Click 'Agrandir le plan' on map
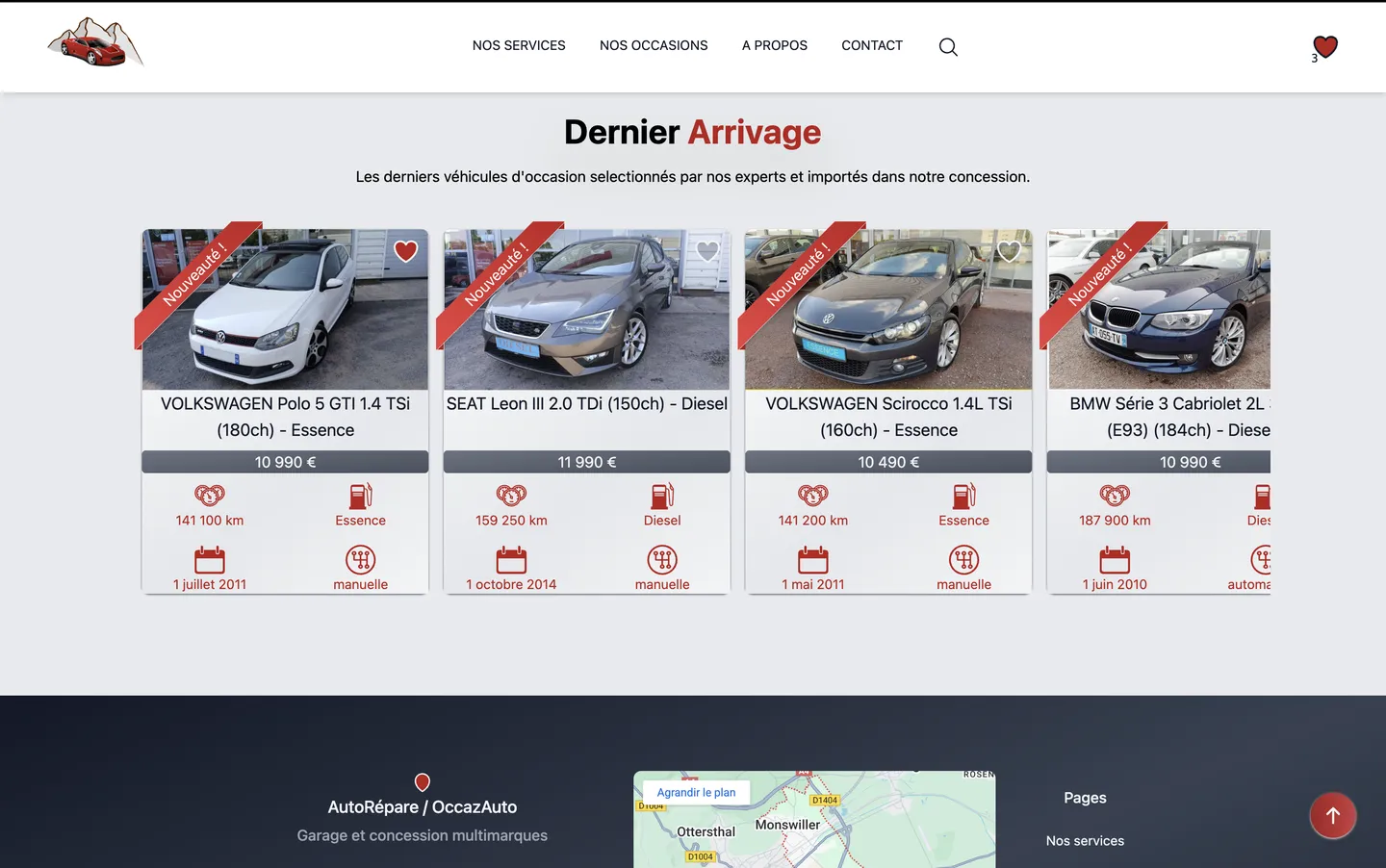This screenshot has width=1386, height=868. (x=696, y=793)
